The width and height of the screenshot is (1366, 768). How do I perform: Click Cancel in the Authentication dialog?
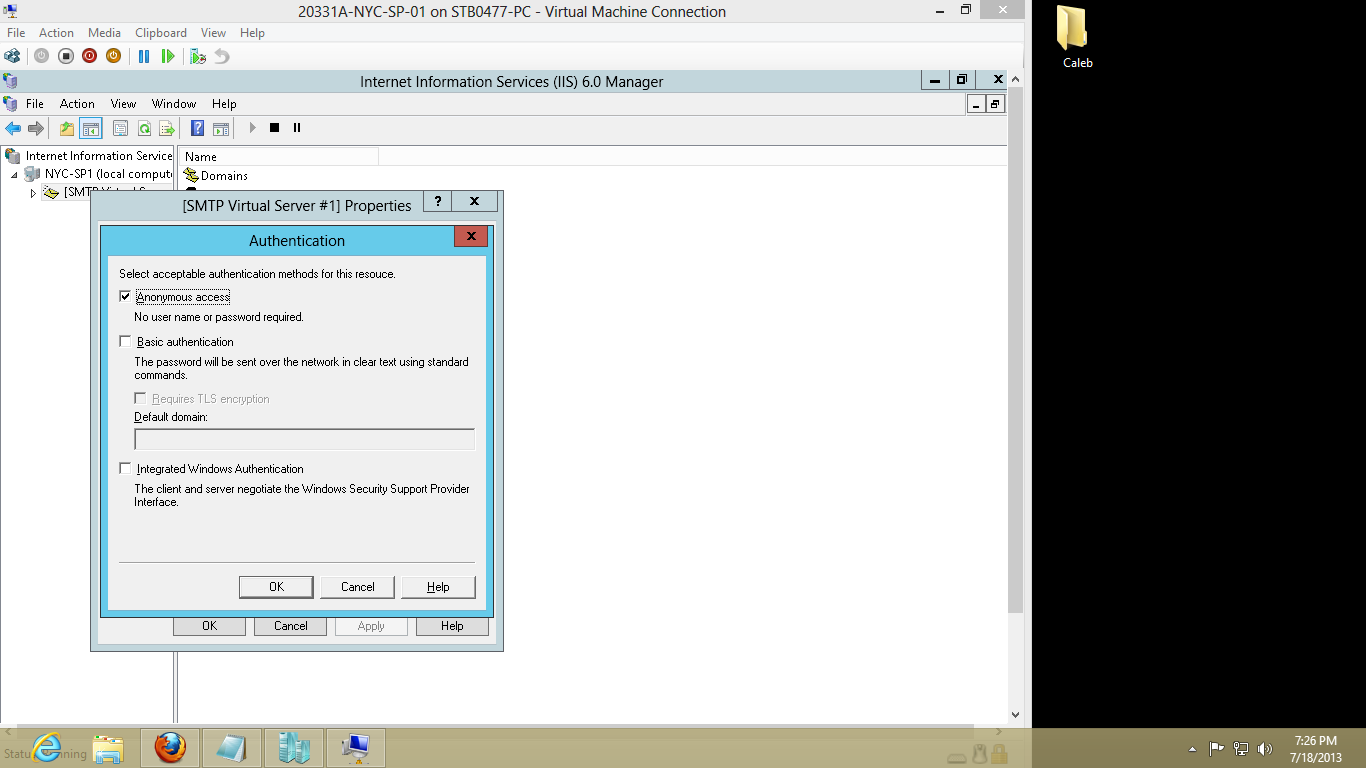point(357,587)
